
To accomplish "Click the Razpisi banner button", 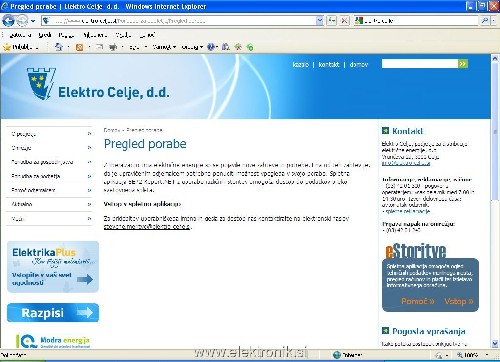I will pyautogui.click(x=53, y=313).
